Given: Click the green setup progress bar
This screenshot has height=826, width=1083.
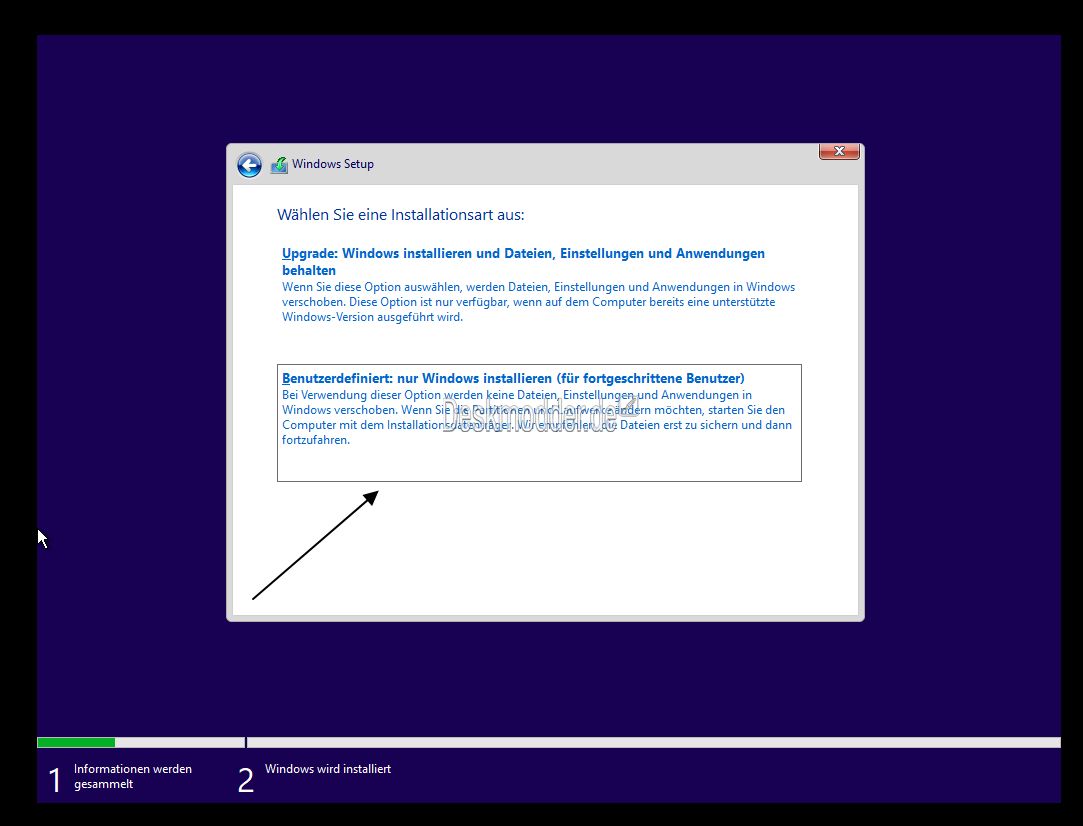Looking at the screenshot, I should (x=75, y=742).
